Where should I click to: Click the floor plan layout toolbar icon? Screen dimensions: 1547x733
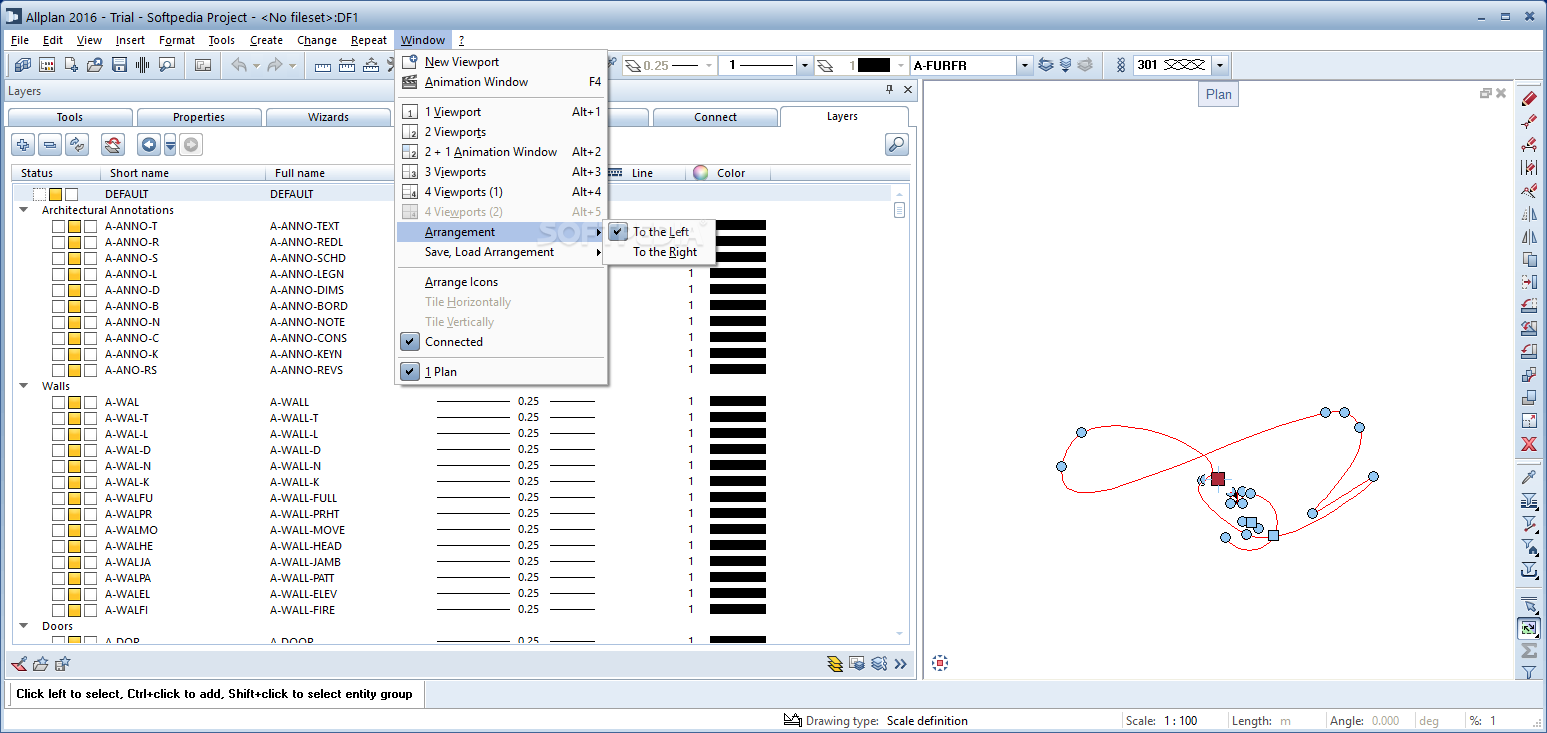(x=203, y=65)
